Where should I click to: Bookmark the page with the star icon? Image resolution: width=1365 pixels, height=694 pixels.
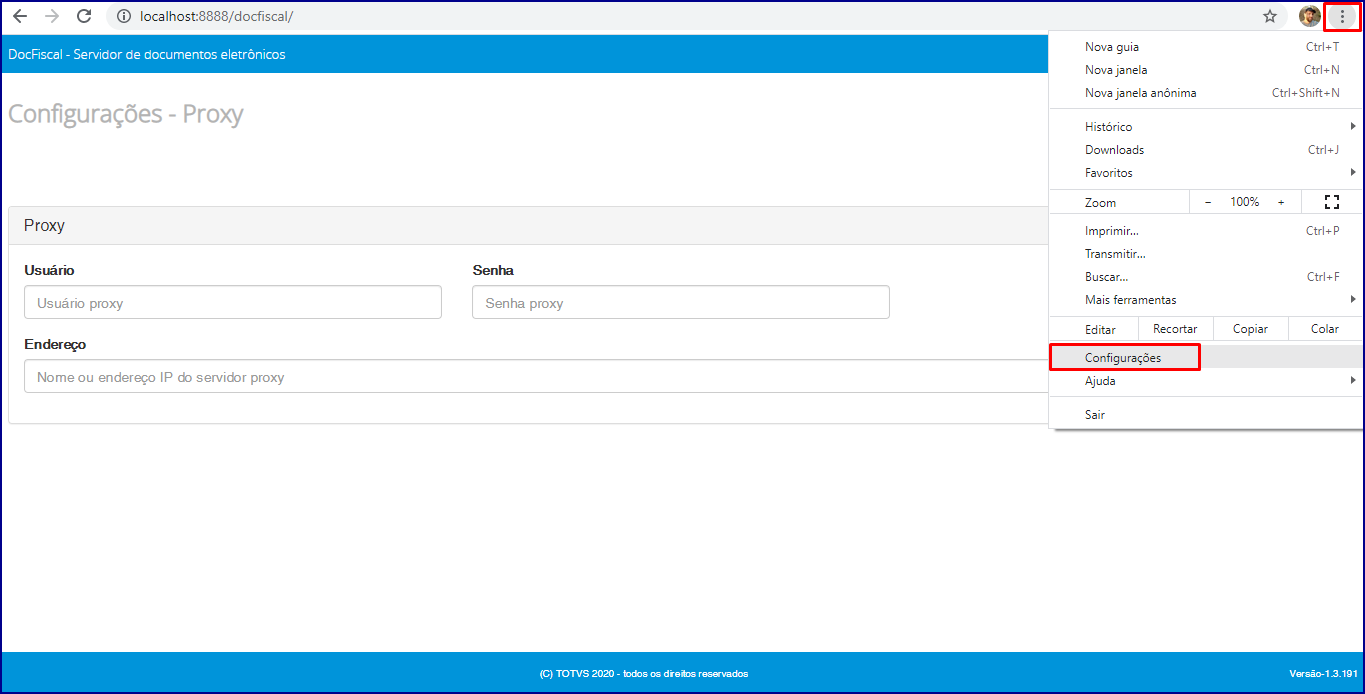1270,16
